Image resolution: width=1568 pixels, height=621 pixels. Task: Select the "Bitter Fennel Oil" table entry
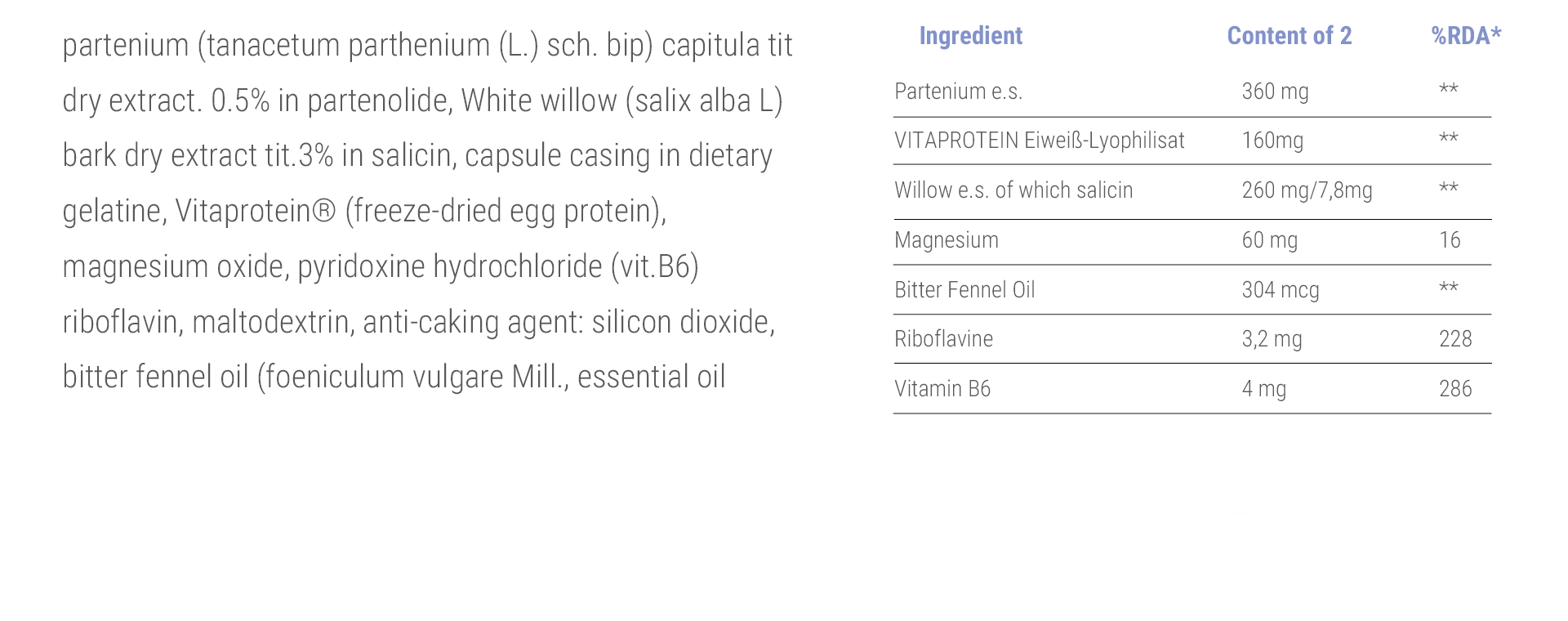click(964, 290)
